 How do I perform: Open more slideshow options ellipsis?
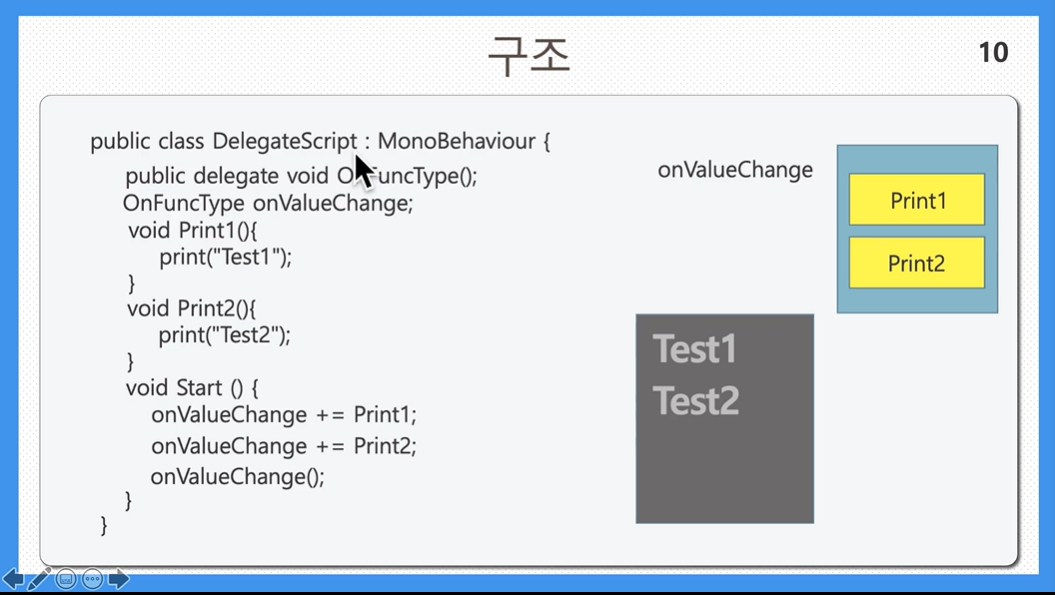coord(92,579)
